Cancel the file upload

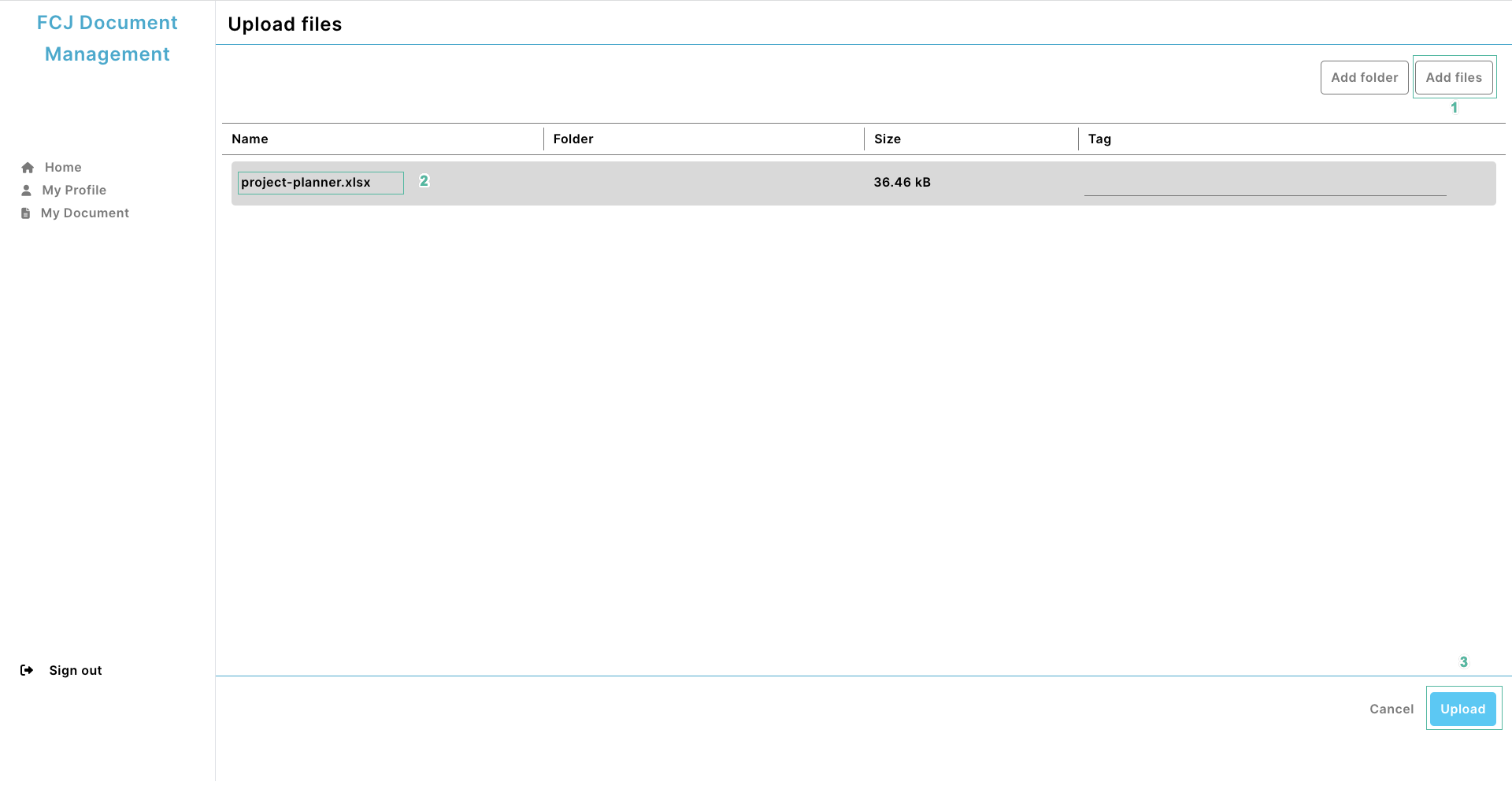(1392, 709)
